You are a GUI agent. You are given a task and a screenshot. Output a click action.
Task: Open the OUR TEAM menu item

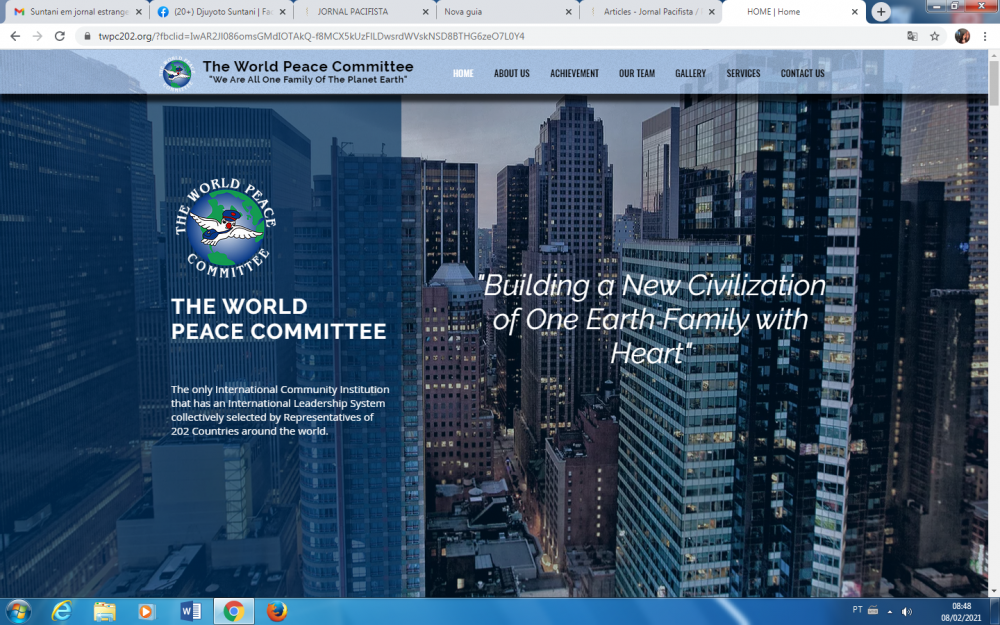point(636,73)
